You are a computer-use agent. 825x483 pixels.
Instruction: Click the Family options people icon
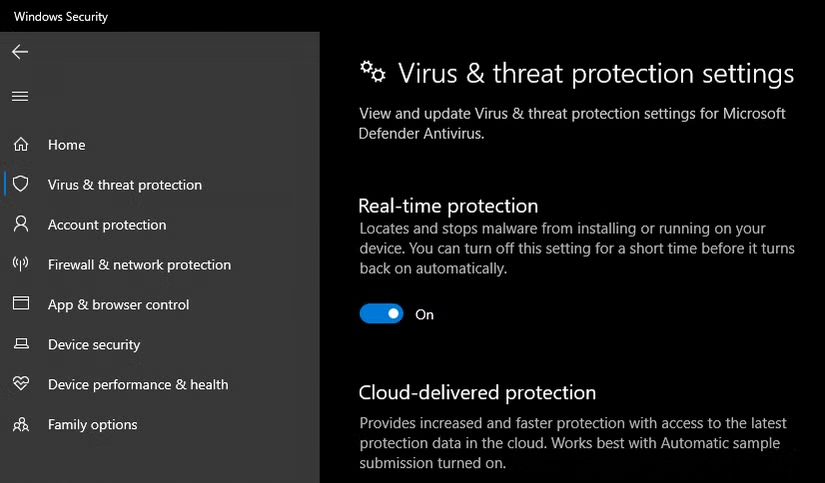click(20, 425)
